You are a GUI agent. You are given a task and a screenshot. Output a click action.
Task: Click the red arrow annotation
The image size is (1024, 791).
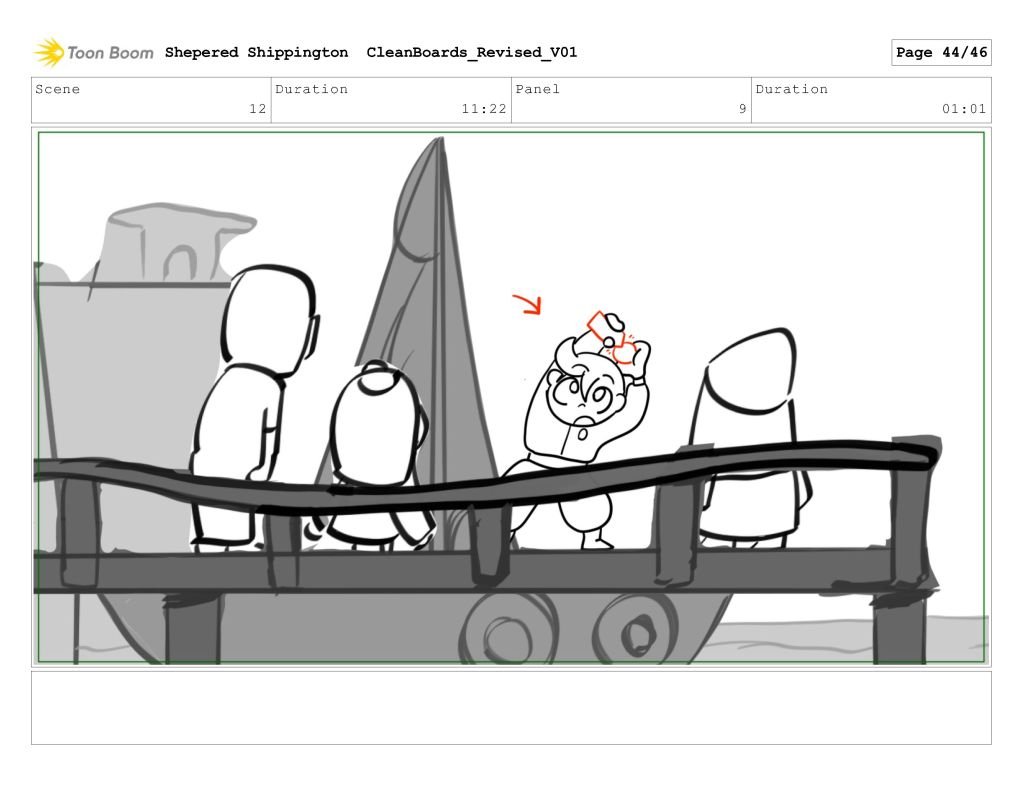click(527, 304)
